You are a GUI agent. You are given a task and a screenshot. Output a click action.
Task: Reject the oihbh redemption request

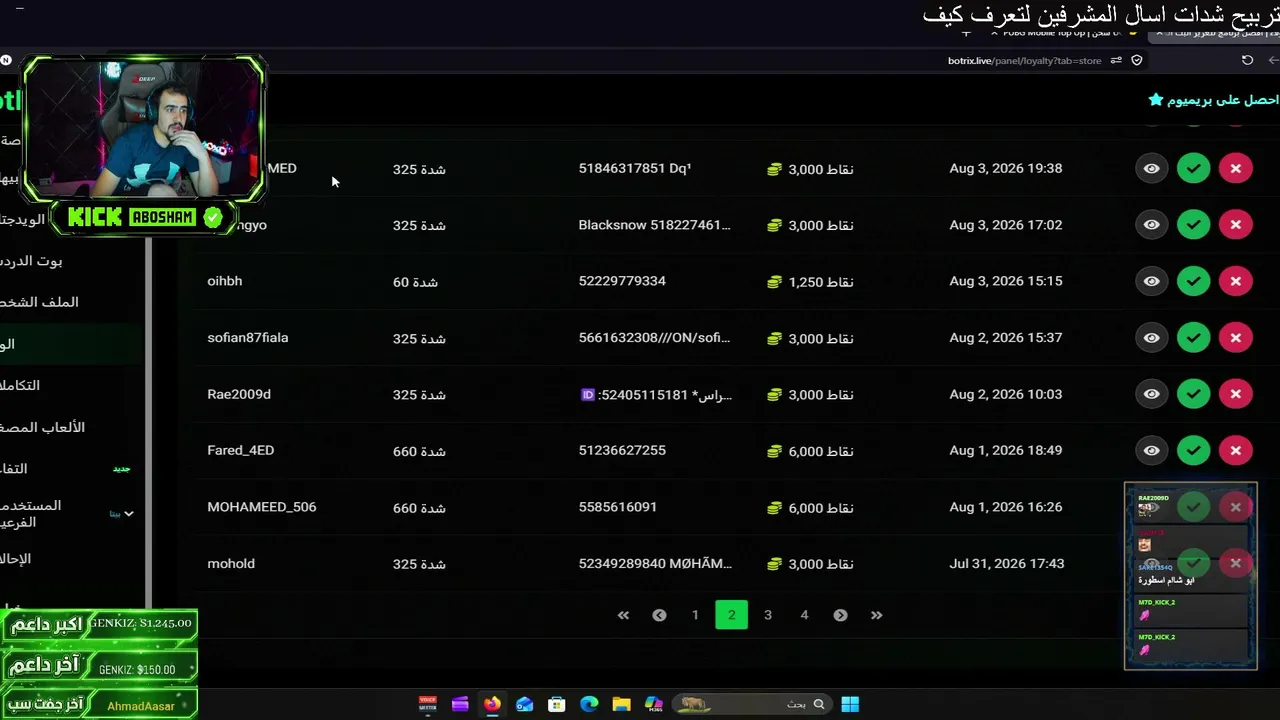1236,282
